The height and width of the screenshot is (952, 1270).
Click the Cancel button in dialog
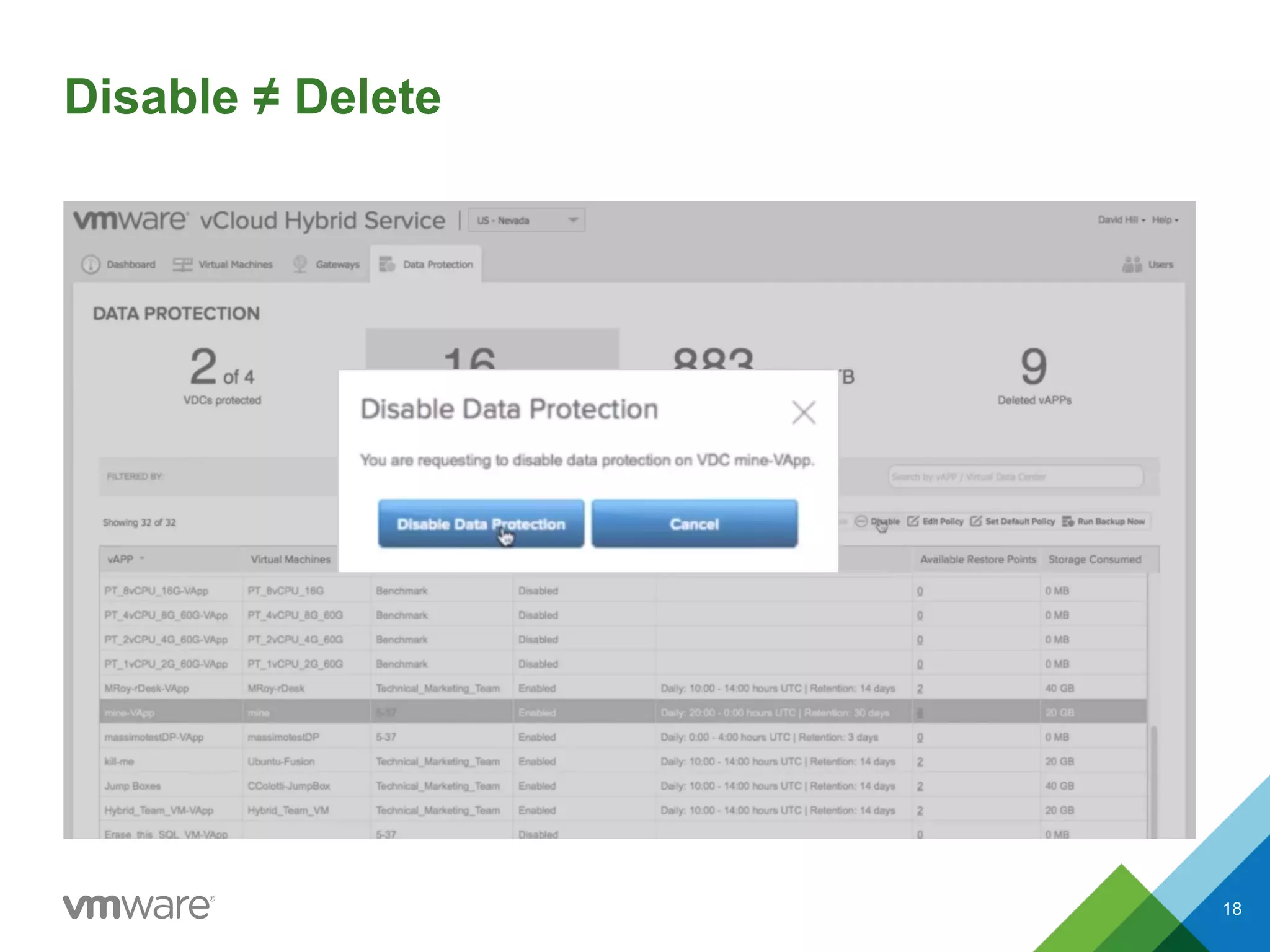695,524
